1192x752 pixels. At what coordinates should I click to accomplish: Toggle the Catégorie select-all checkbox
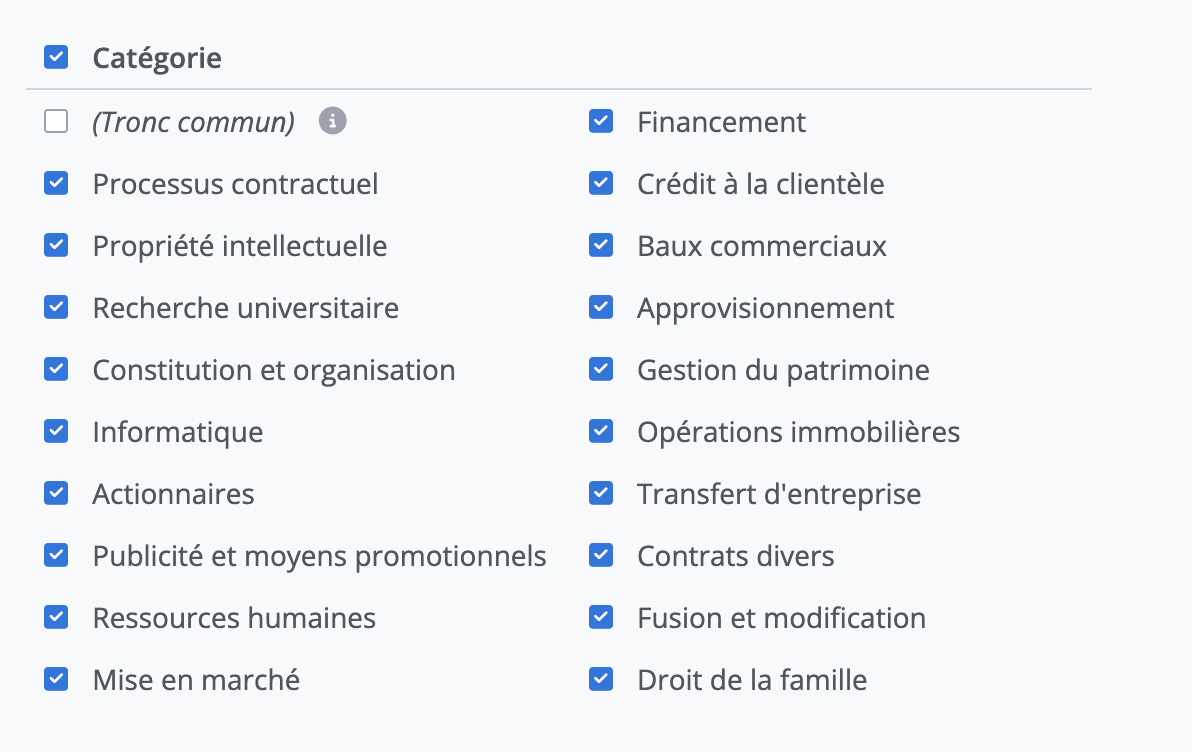(x=56, y=57)
